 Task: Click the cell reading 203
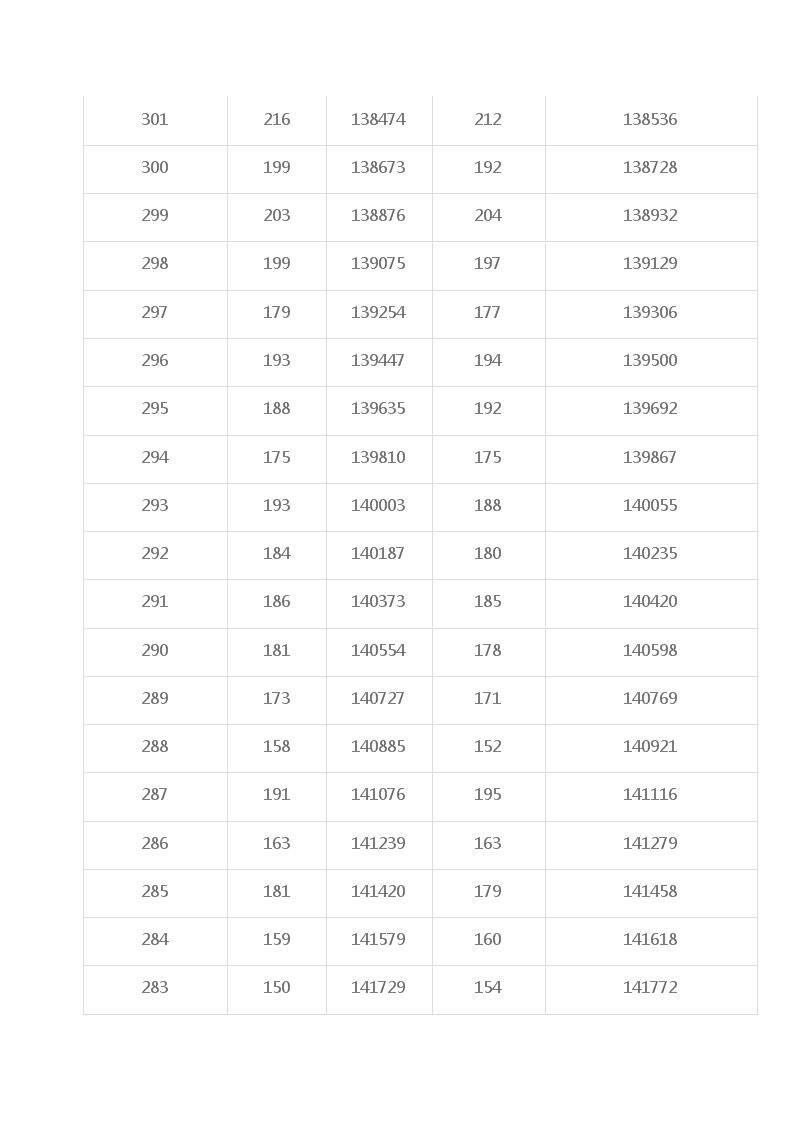[x=276, y=216]
